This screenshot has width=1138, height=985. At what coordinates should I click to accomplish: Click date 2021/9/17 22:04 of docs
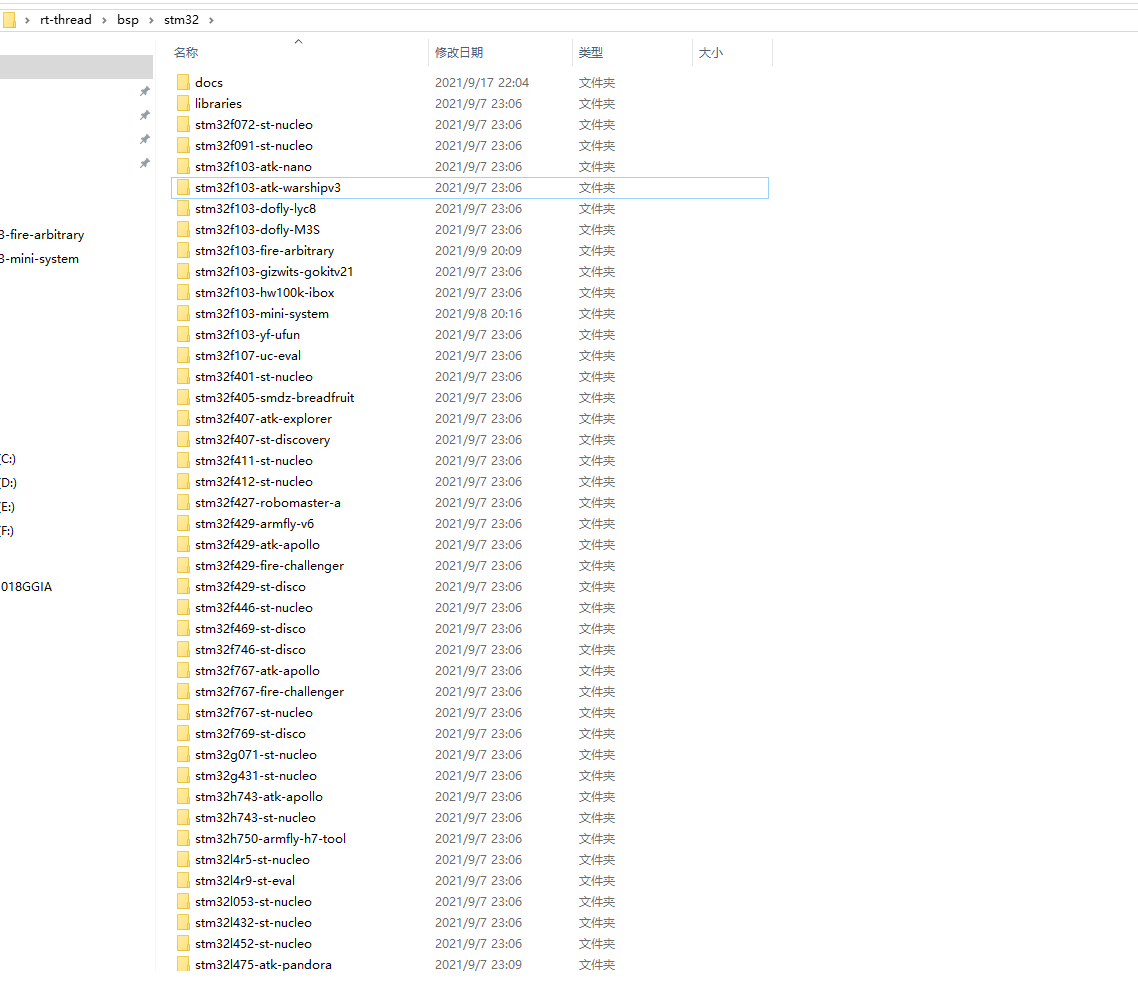482,83
